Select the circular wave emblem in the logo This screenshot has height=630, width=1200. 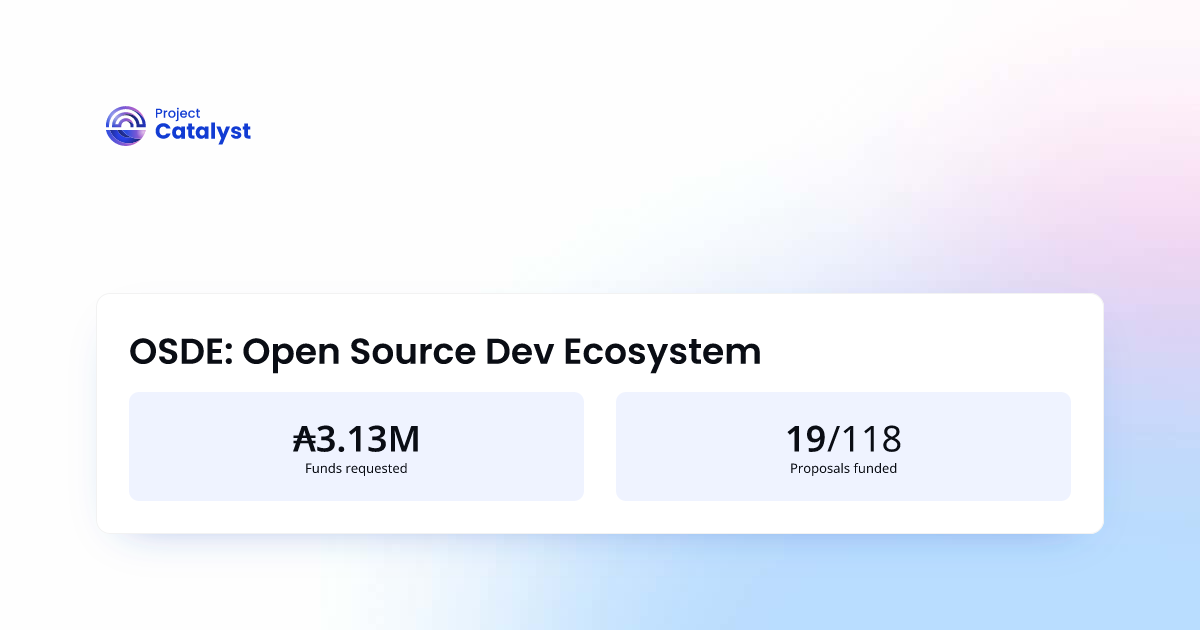[125, 125]
